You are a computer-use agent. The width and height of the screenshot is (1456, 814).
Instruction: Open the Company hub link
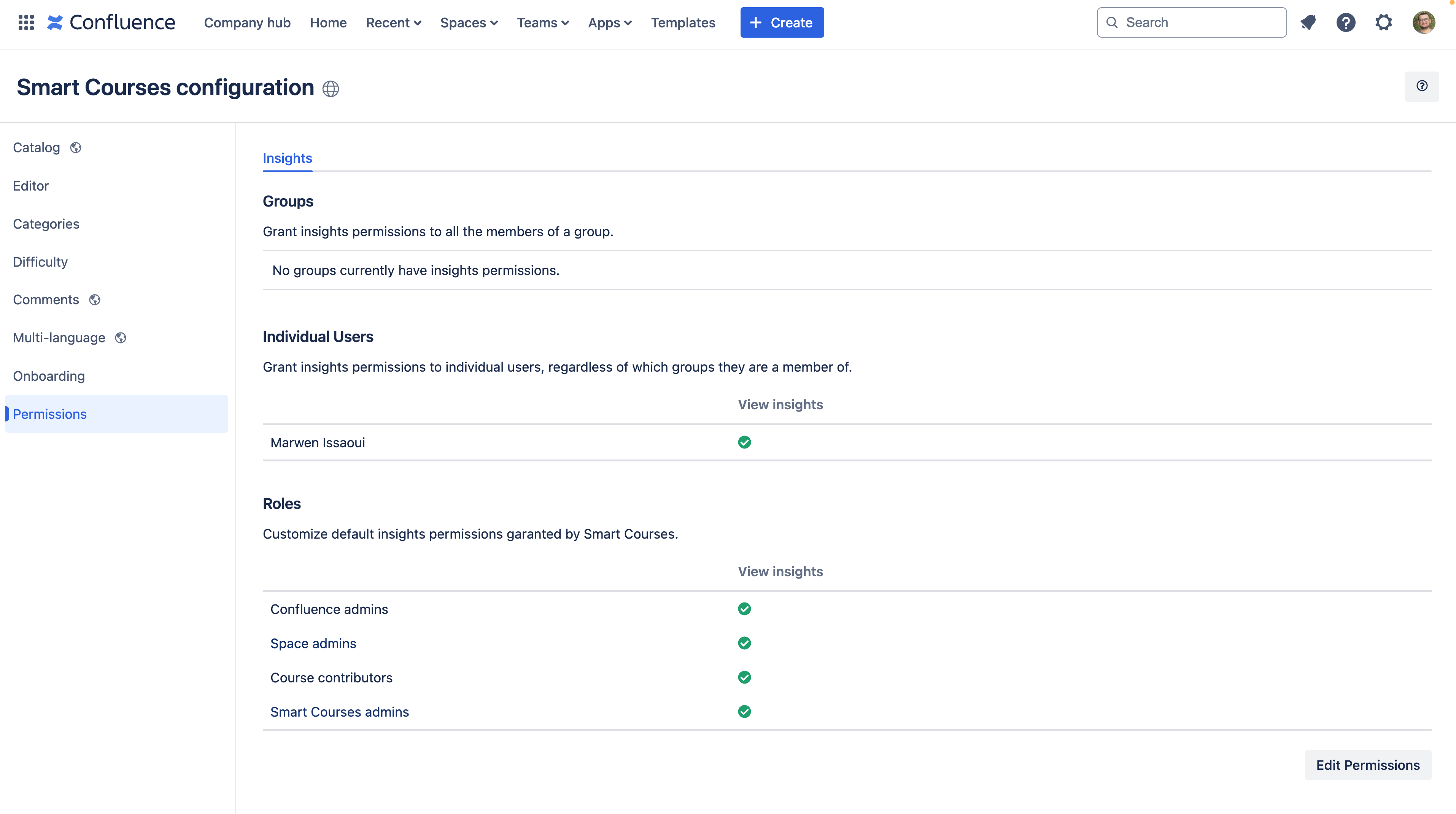[x=247, y=22]
